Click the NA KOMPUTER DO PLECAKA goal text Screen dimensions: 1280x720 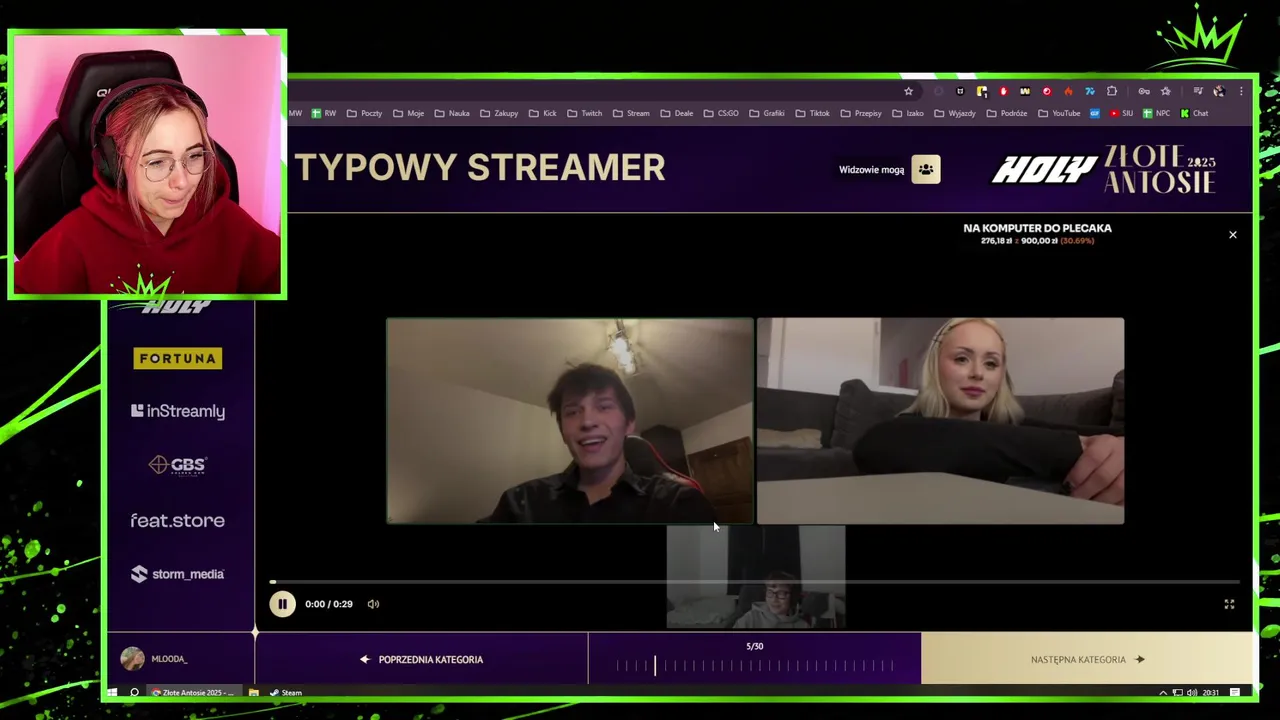[x=1037, y=228]
